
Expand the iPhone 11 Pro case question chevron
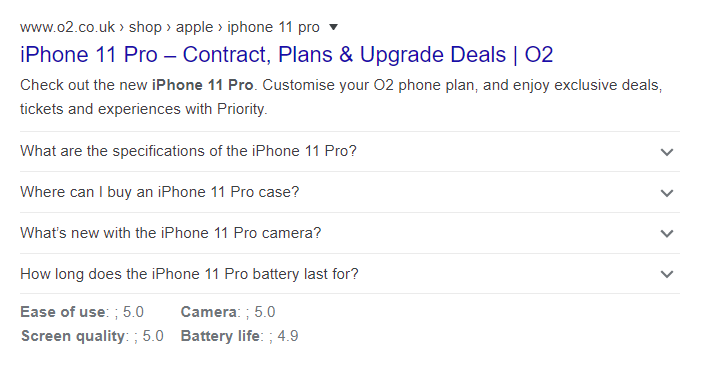pos(667,193)
